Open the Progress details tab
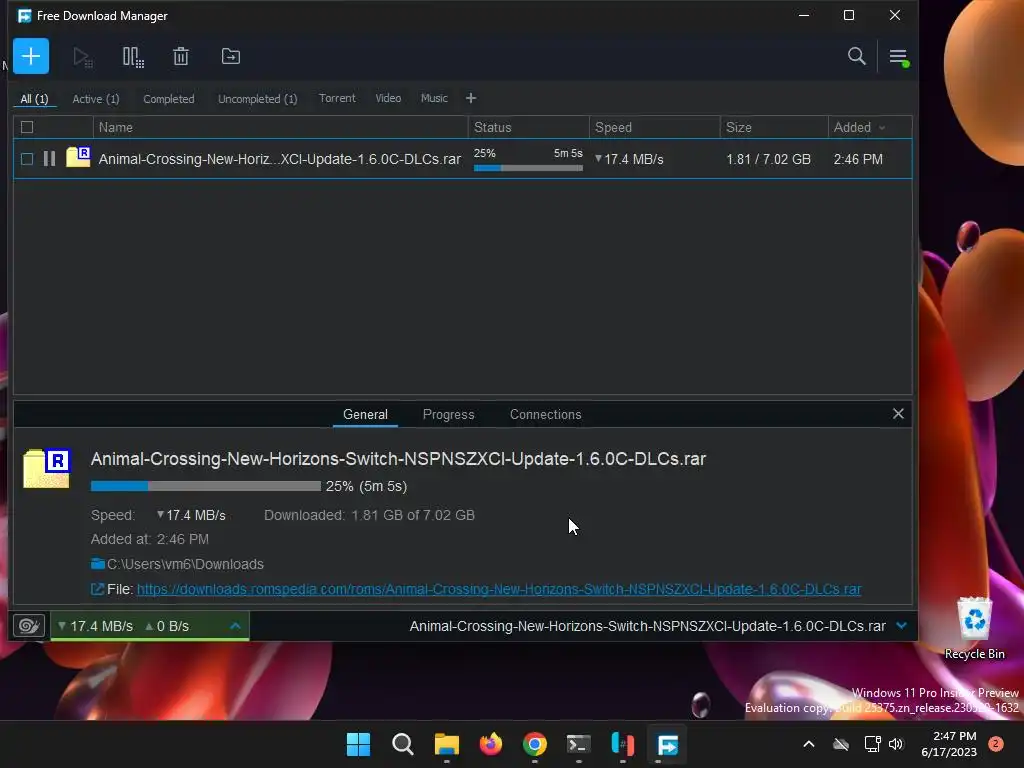 pos(449,414)
